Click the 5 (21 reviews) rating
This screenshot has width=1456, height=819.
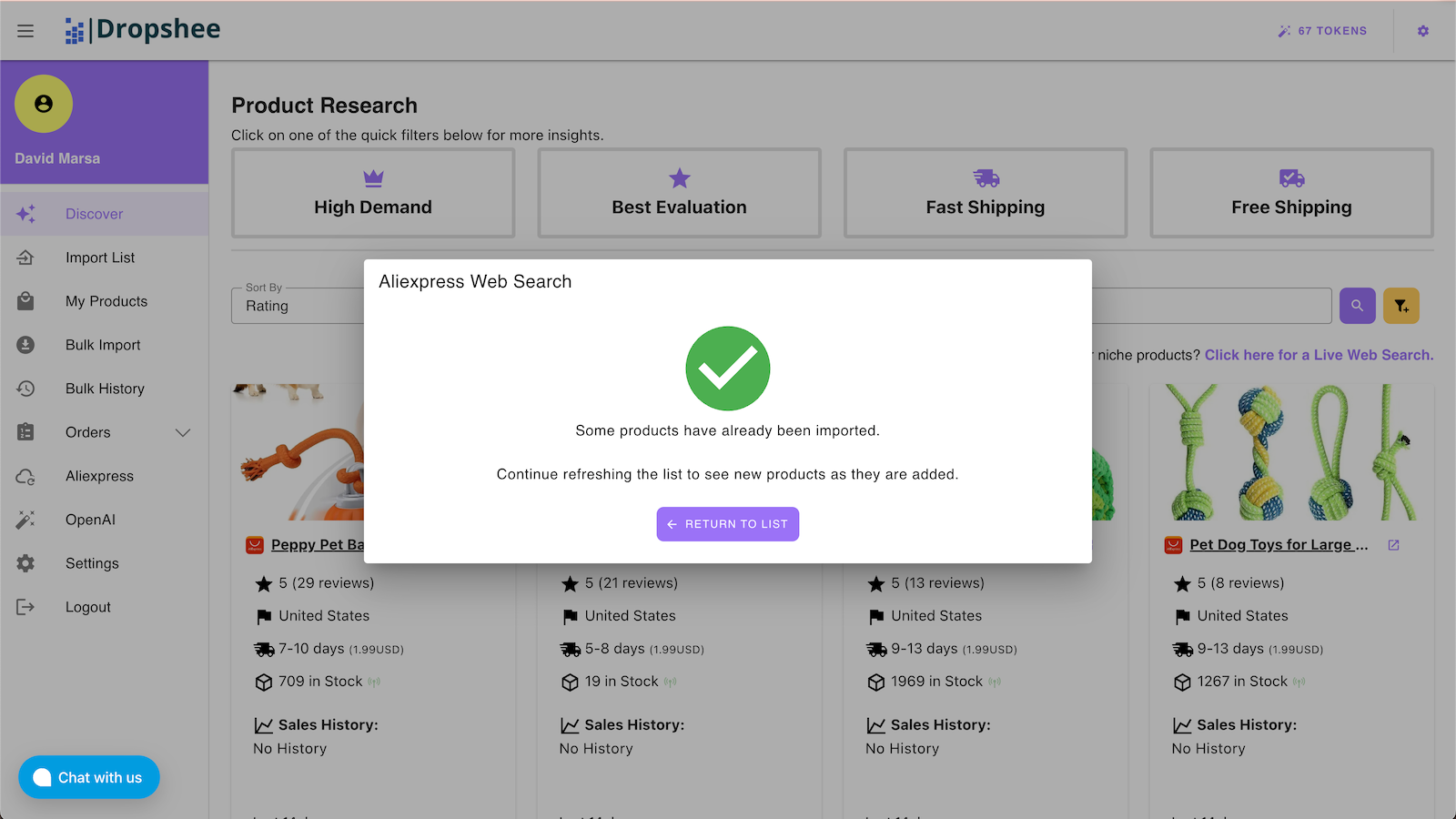click(x=632, y=583)
